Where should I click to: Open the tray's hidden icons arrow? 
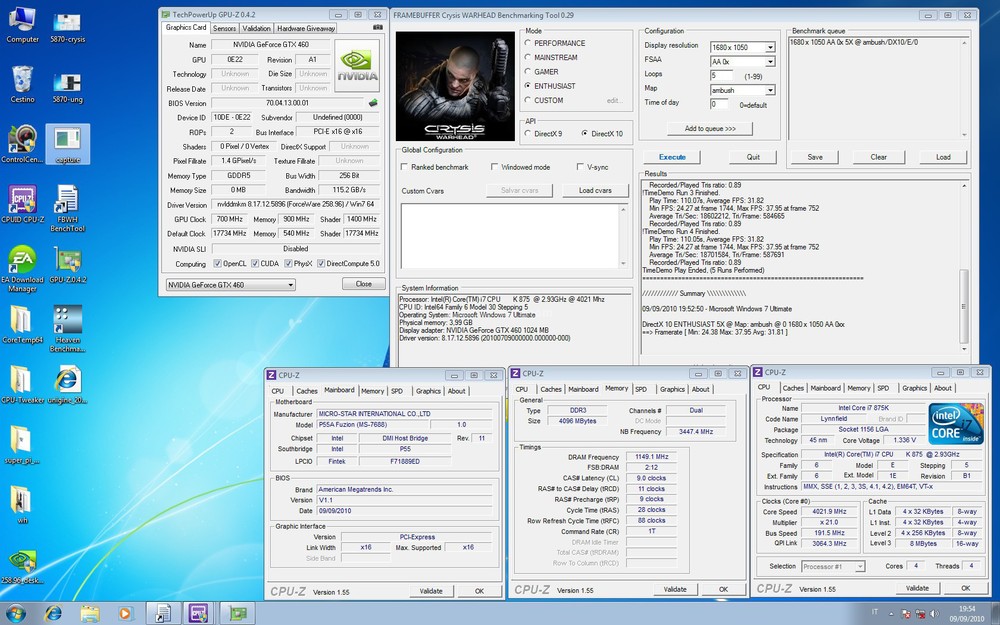point(892,614)
